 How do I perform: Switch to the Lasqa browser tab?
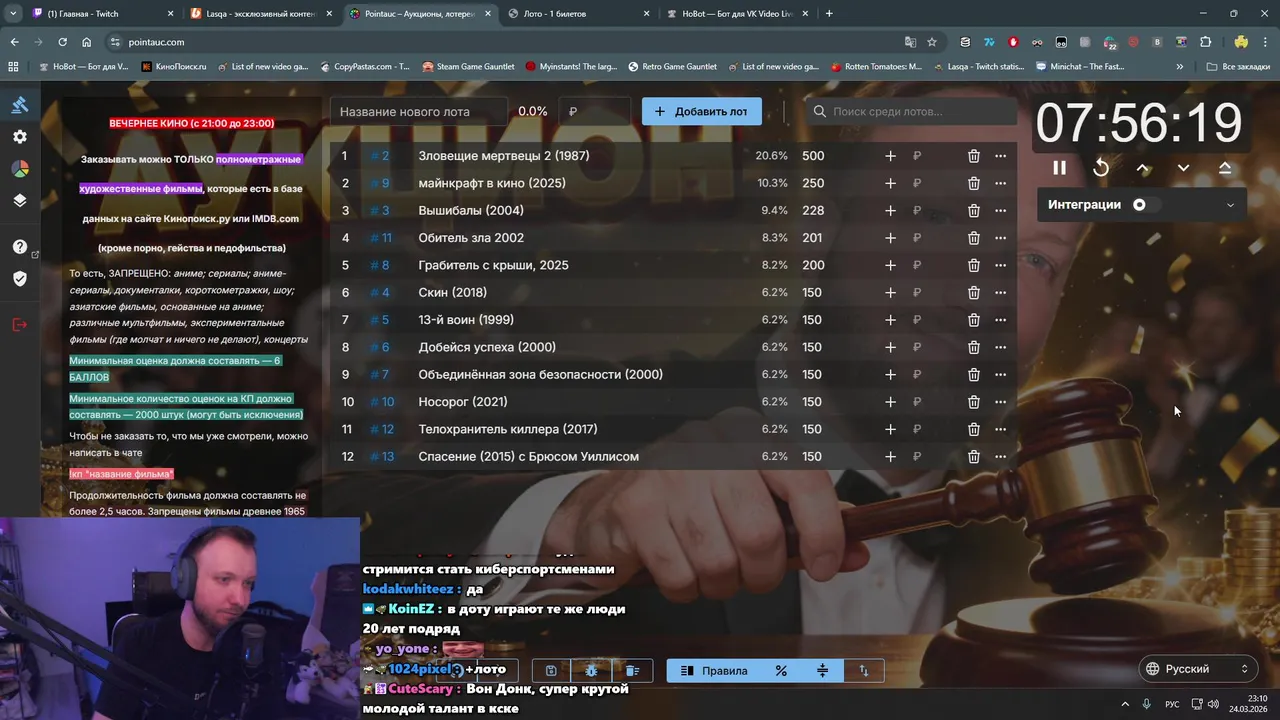[262, 14]
